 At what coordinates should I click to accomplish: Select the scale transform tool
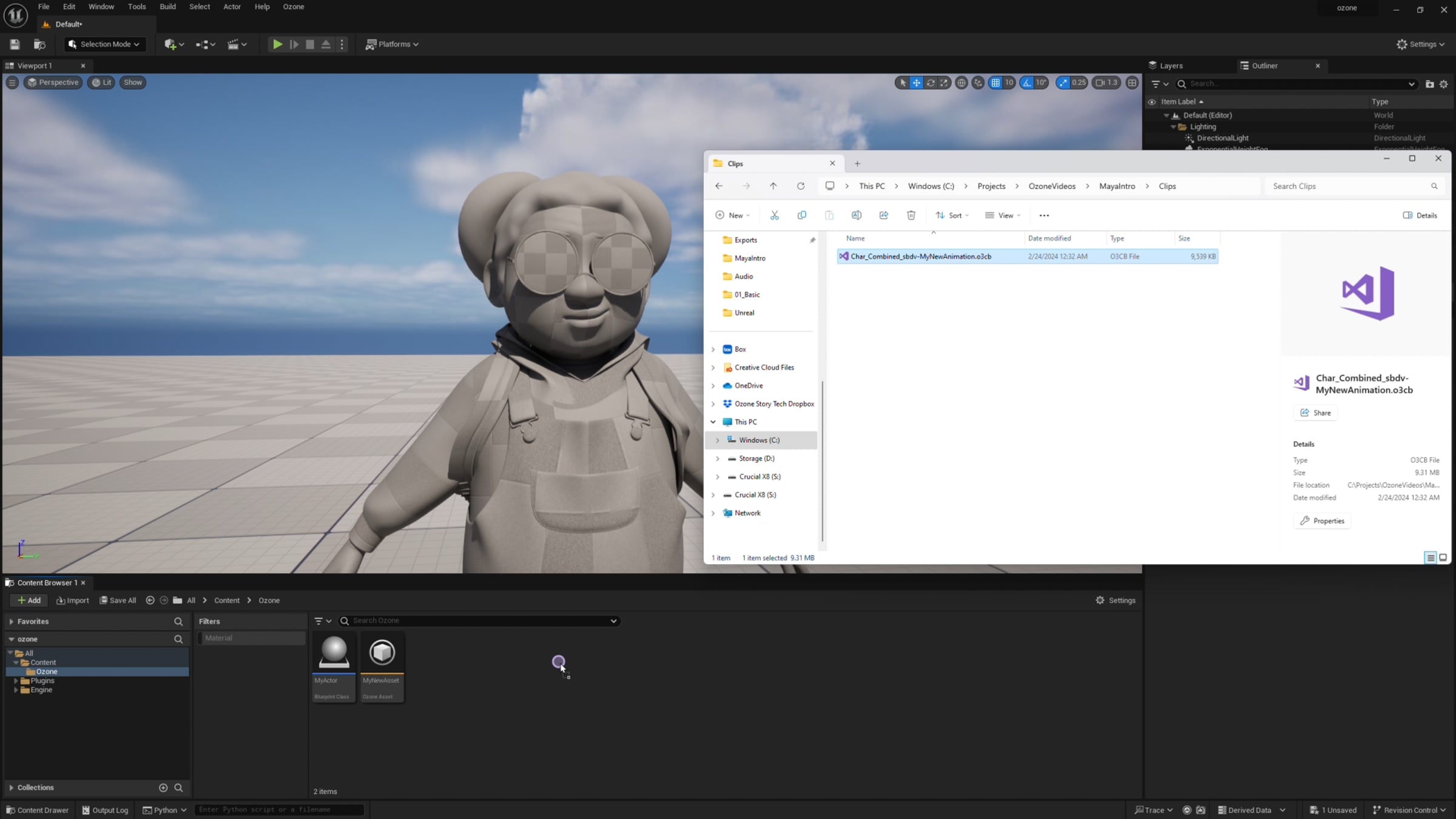click(944, 83)
